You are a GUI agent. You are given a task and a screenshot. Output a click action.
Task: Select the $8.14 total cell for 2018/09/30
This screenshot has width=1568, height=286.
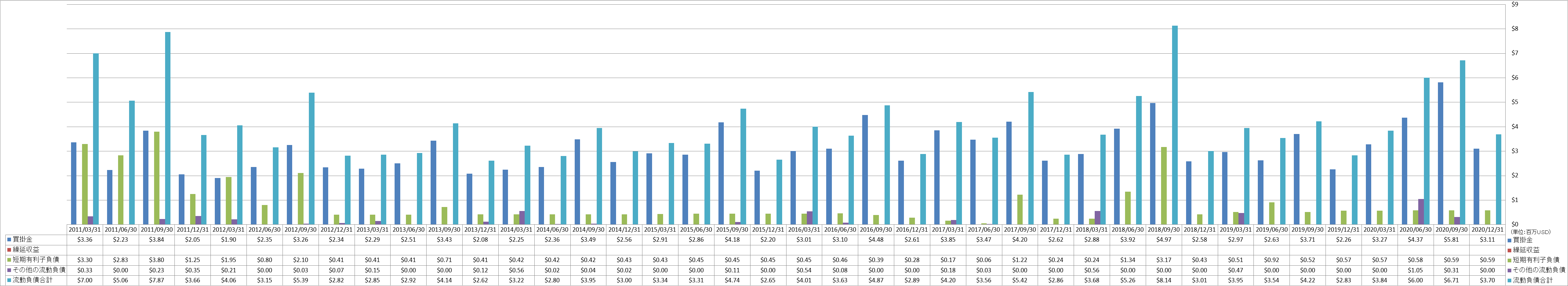[1163, 281]
